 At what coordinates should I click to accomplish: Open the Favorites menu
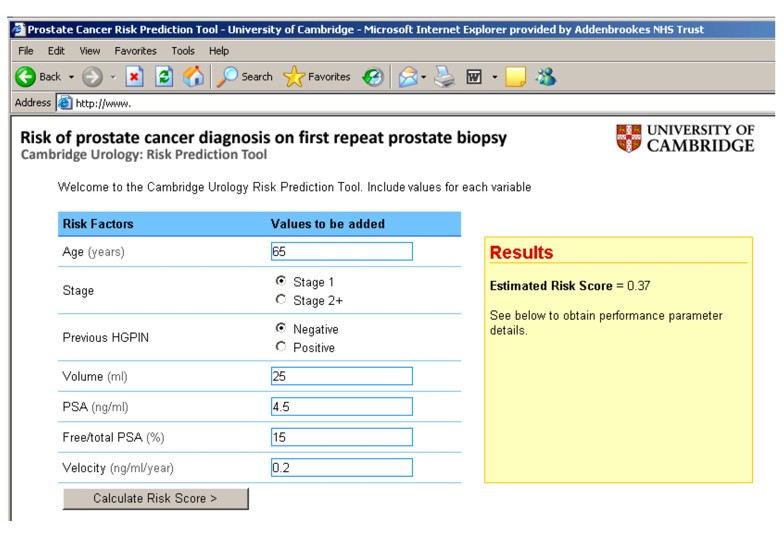tap(136, 51)
